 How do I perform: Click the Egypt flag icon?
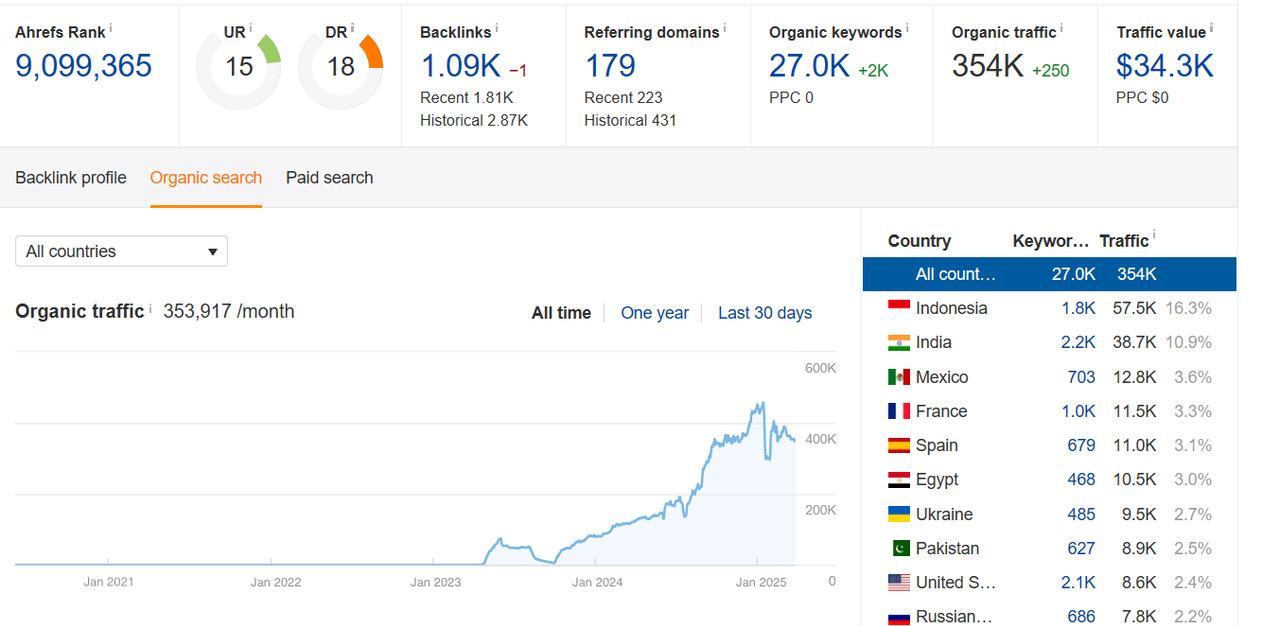pyautogui.click(x=898, y=480)
